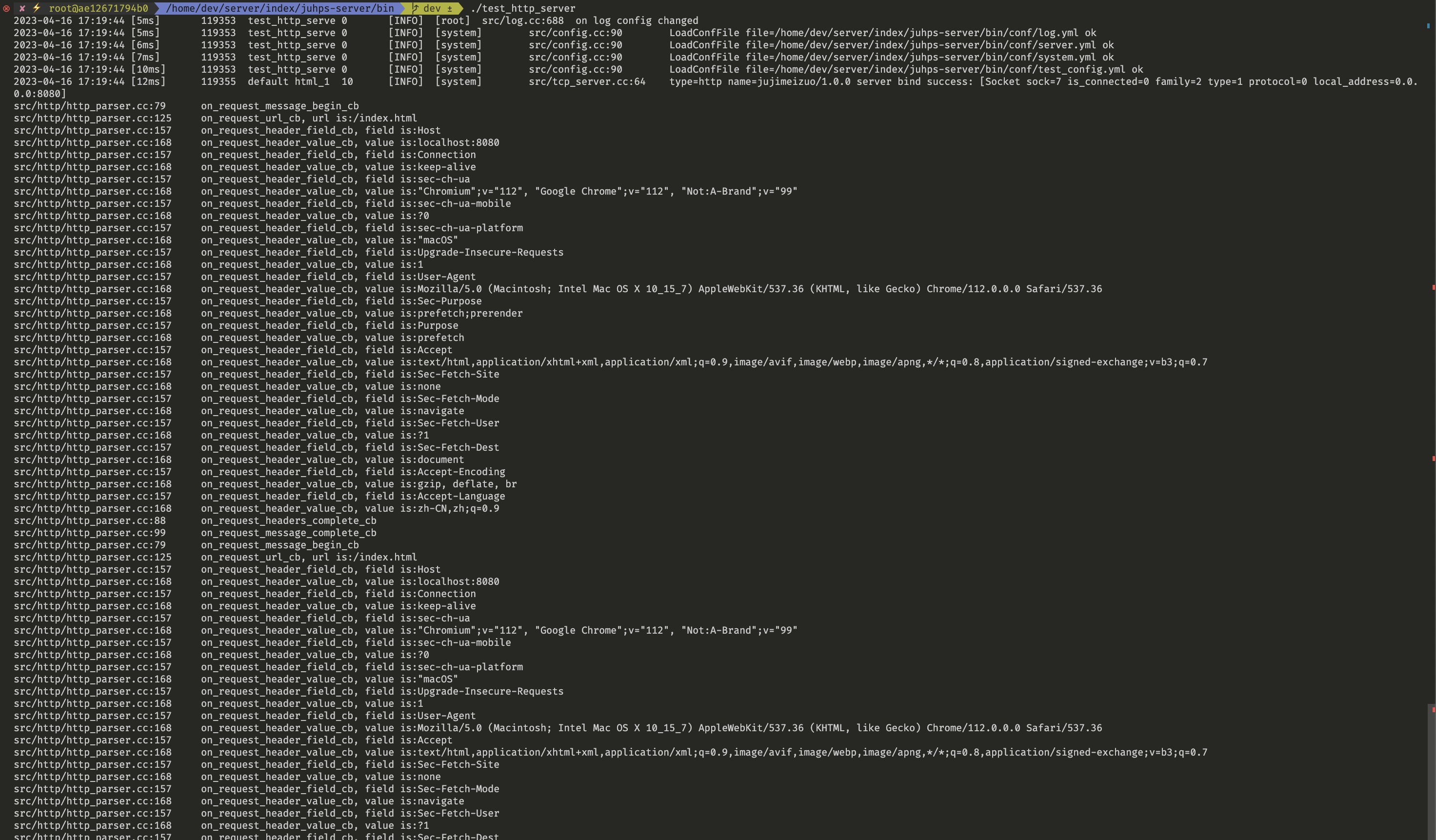Click the wrapped '0.0:8080]' line

point(40,94)
